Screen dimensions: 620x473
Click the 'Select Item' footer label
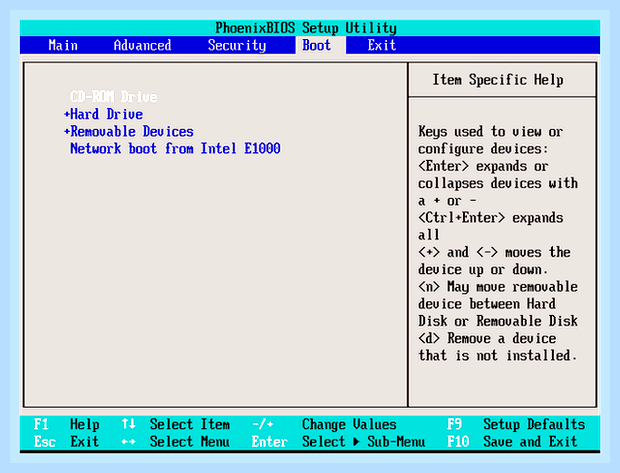point(190,424)
